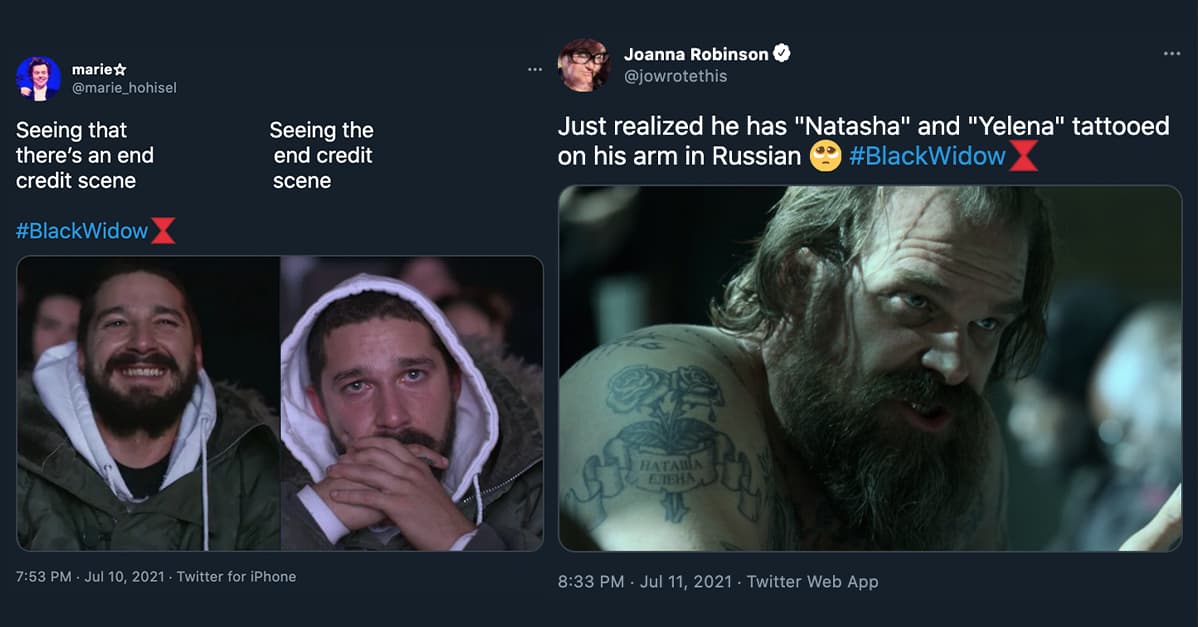Click the eye-roll emoji in Joanna's tweet
Screen dimensions: 1198x627
[x=825, y=156]
